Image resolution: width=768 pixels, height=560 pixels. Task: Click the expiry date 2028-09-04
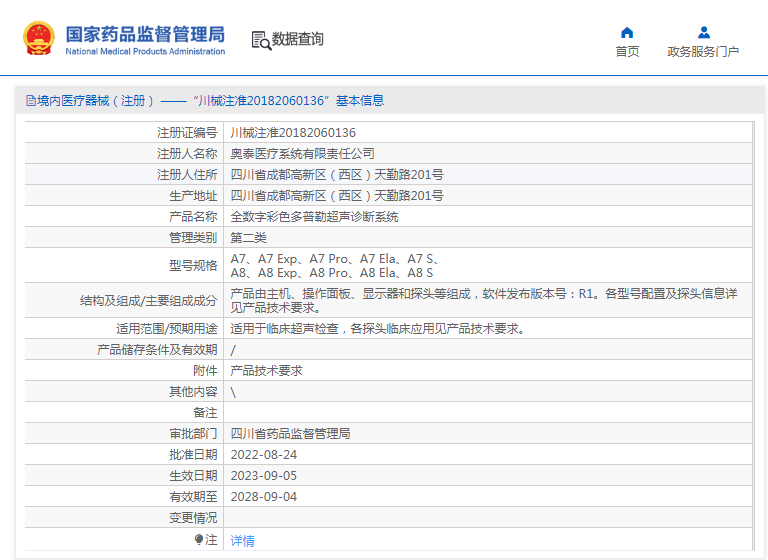pyautogui.click(x=263, y=497)
